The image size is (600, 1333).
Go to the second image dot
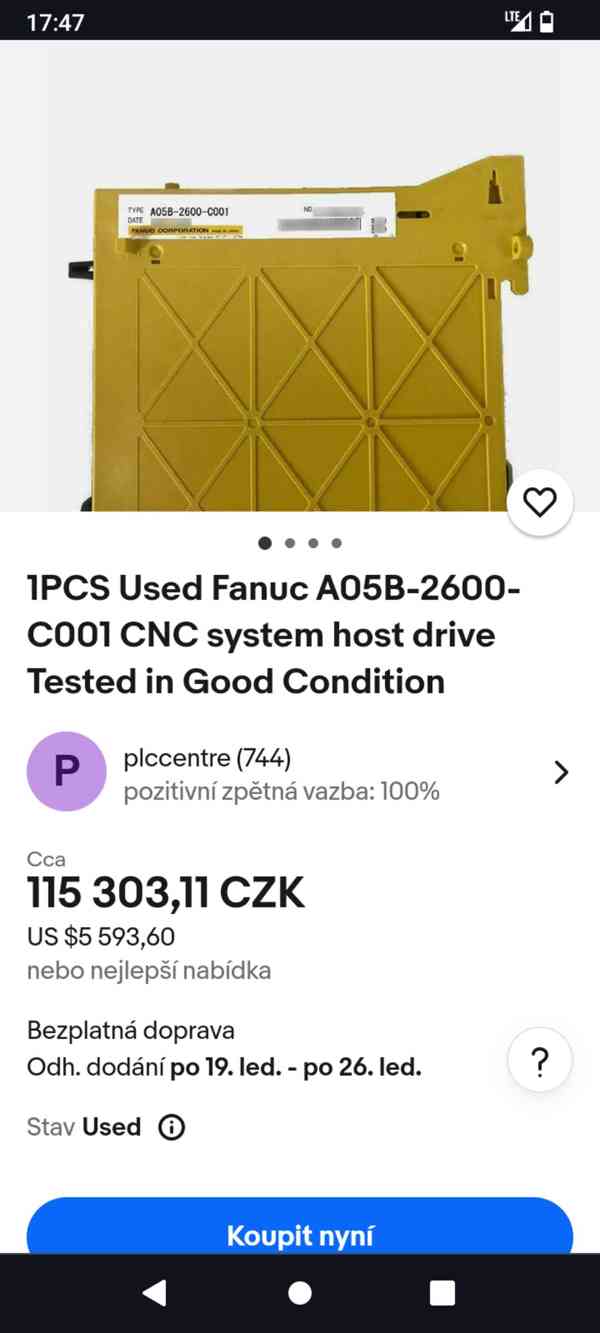[290, 543]
